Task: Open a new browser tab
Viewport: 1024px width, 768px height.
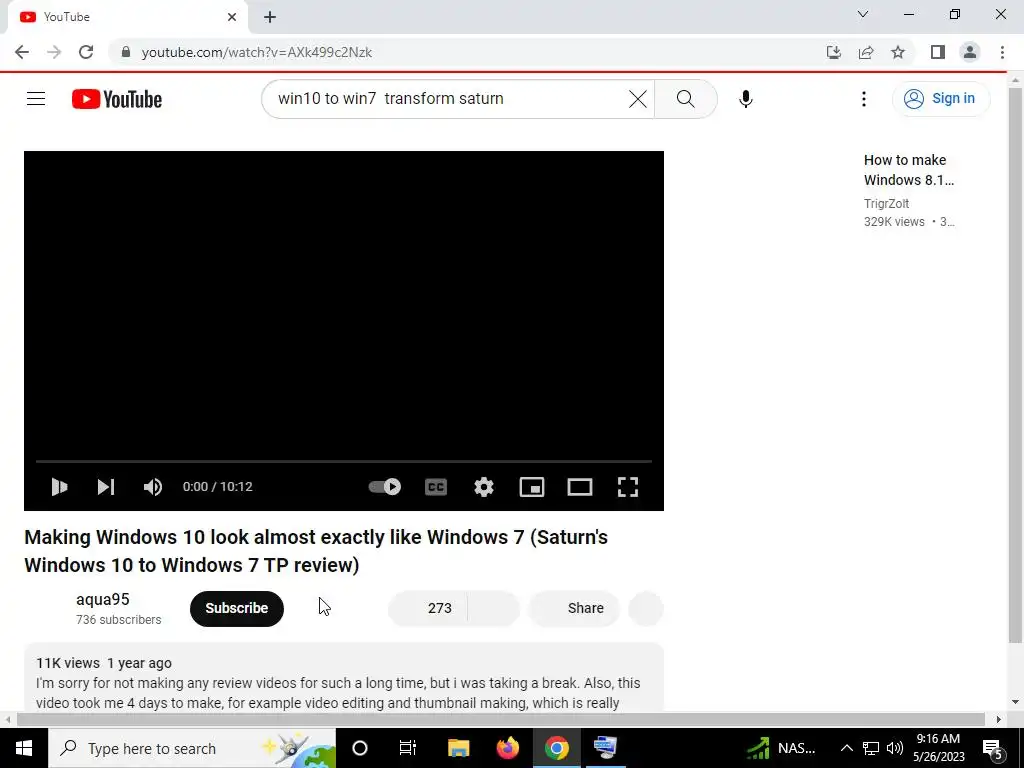Action: [270, 17]
